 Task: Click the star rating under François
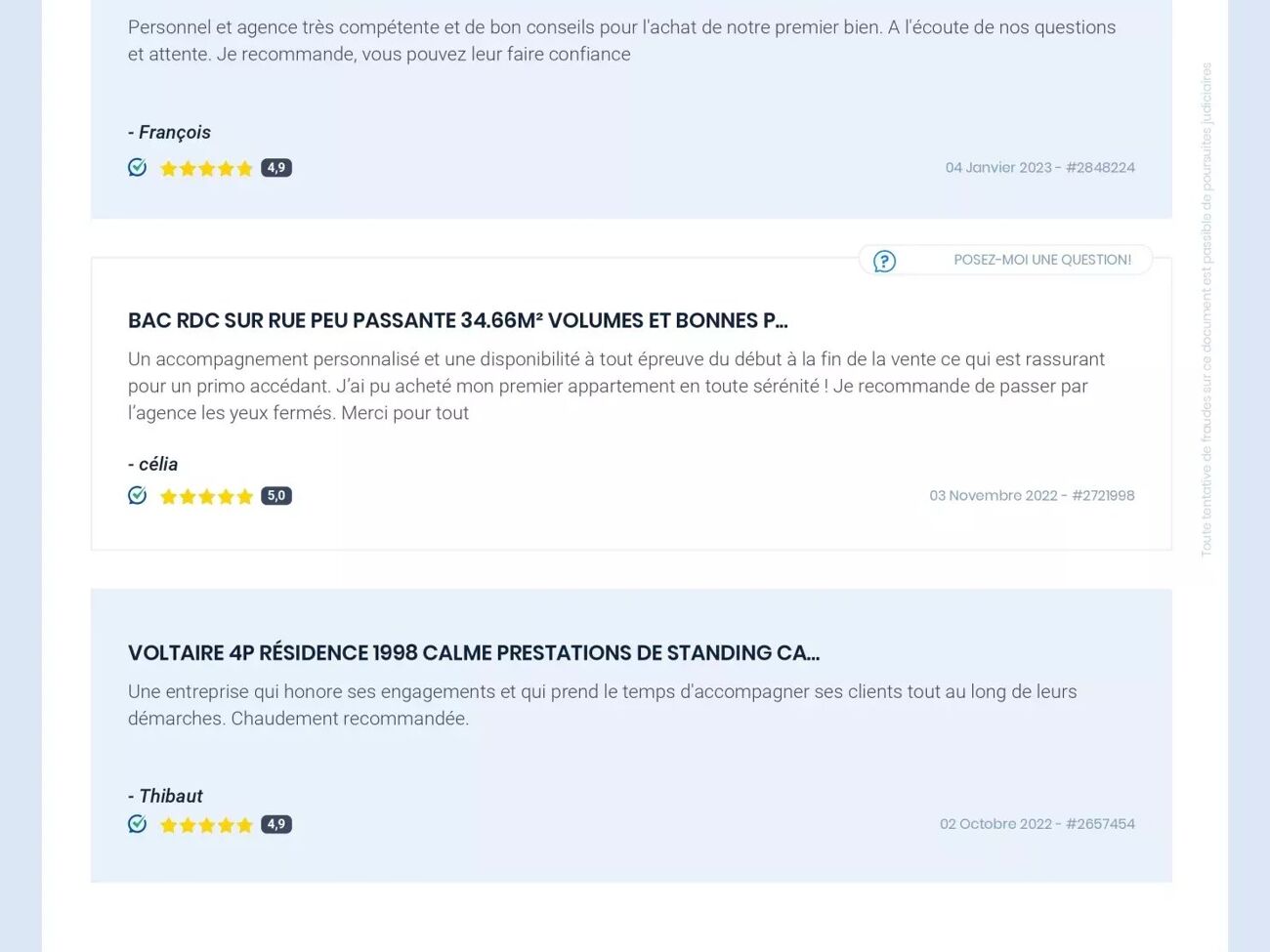pos(206,169)
